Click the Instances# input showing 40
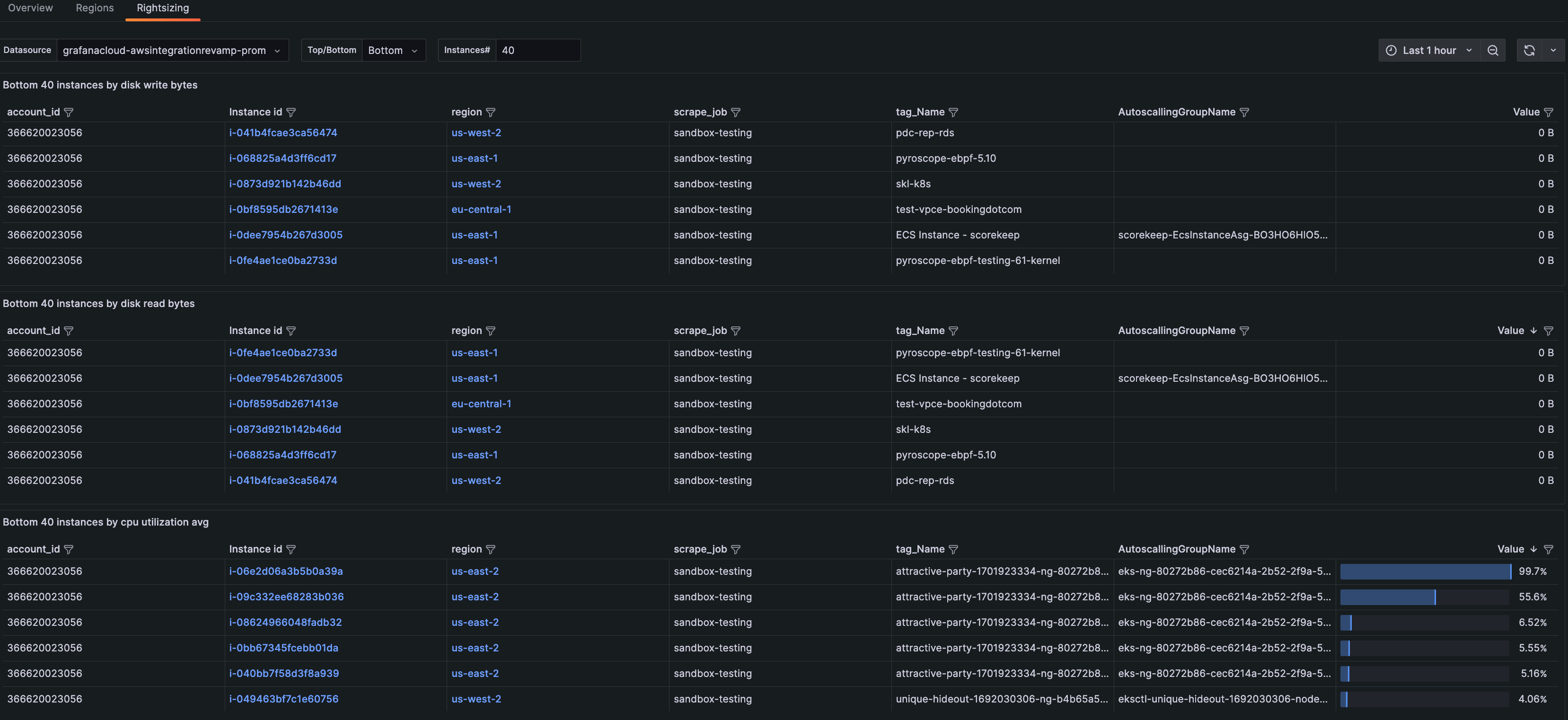The height and width of the screenshot is (720, 1568). [x=538, y=50]
